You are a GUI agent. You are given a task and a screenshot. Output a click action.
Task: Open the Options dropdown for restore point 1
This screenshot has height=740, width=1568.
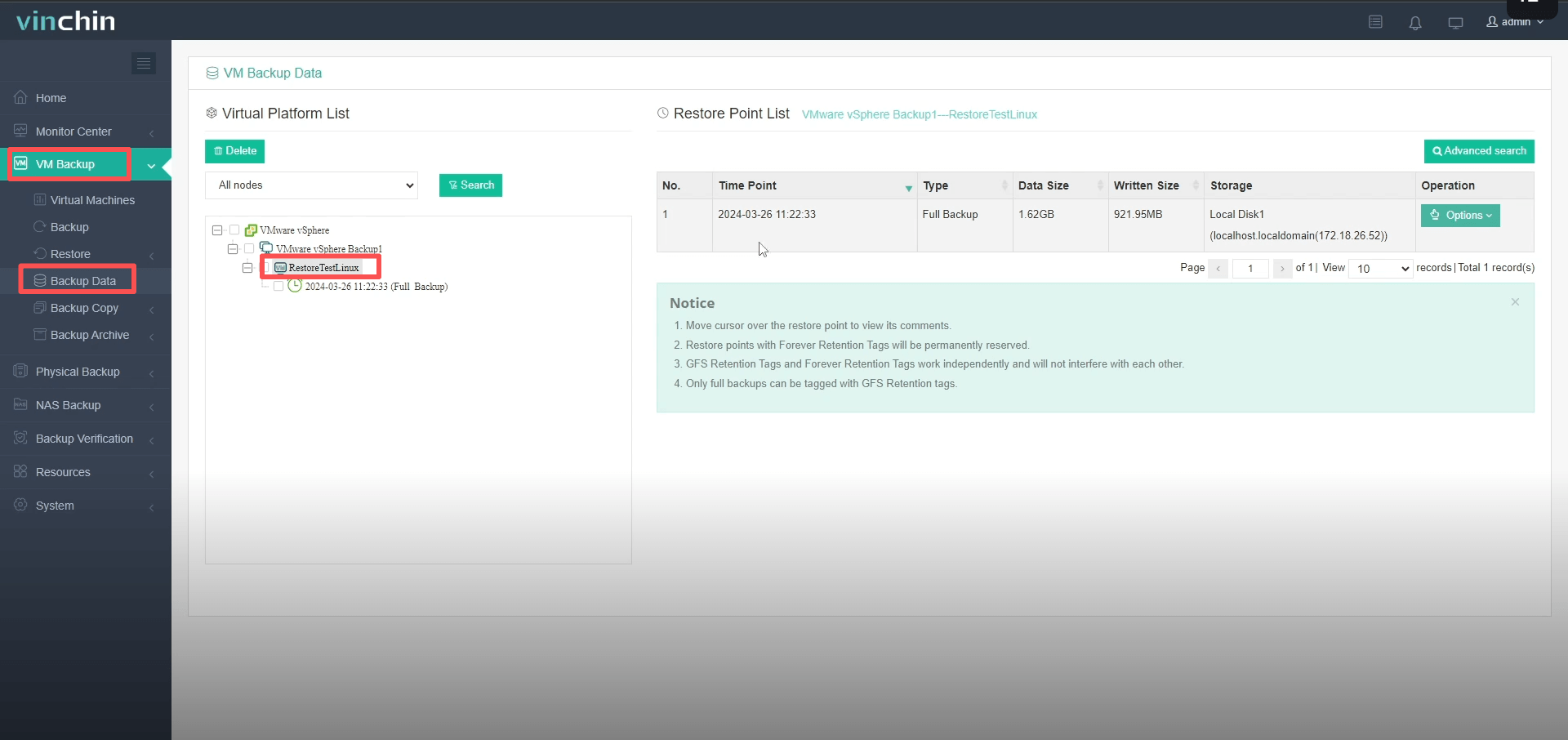coord(1461,215)
